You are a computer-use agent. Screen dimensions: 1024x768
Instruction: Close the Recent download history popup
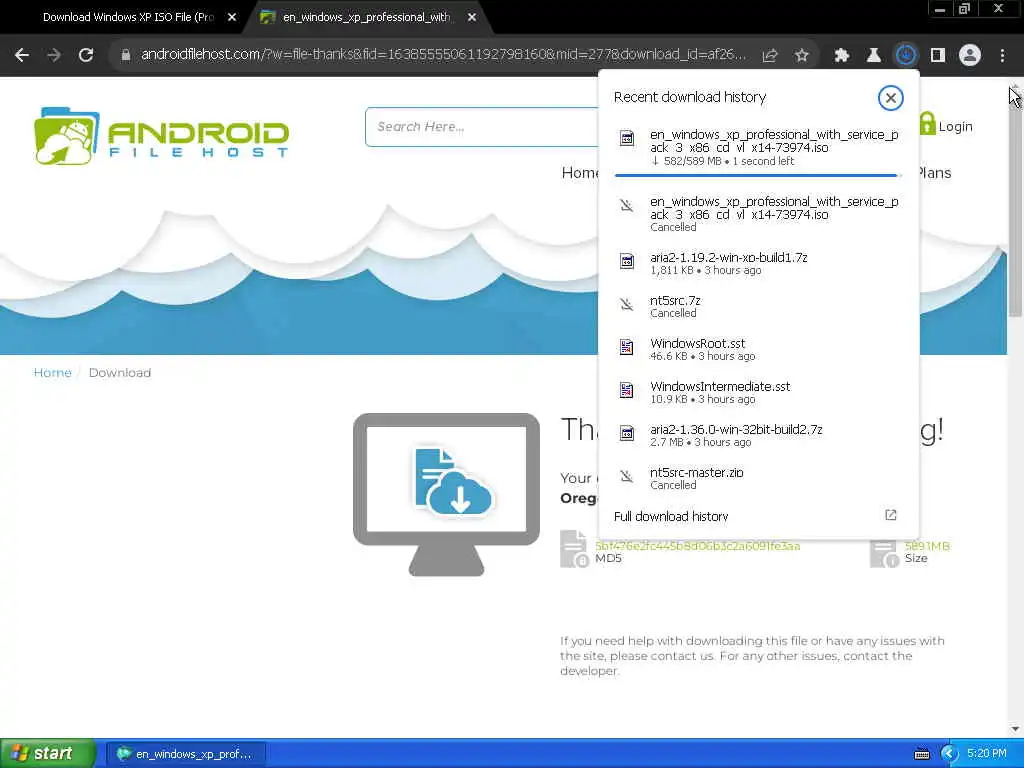(x=890, y=98)
